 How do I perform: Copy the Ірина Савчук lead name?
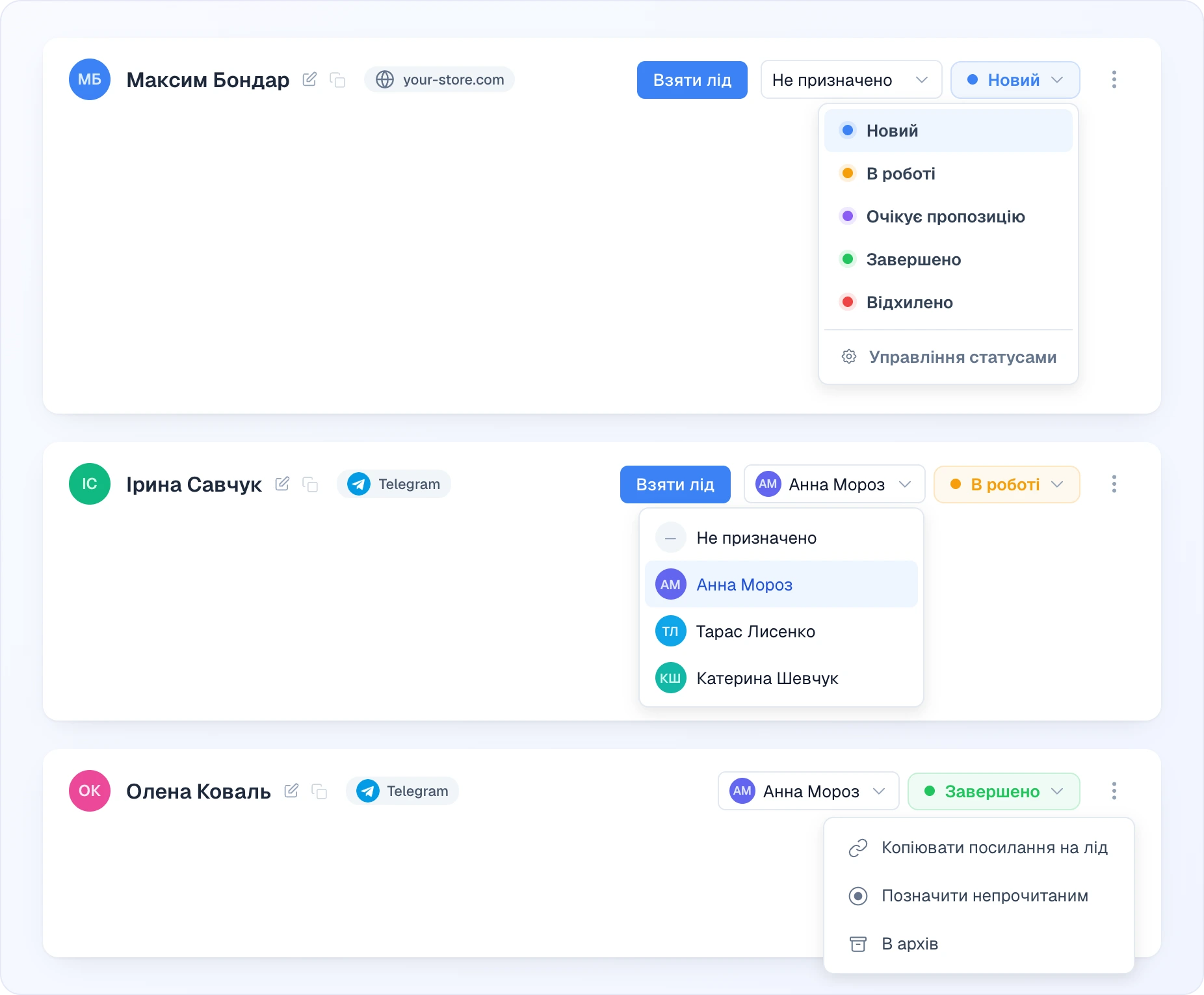click(x=310, y=484)
